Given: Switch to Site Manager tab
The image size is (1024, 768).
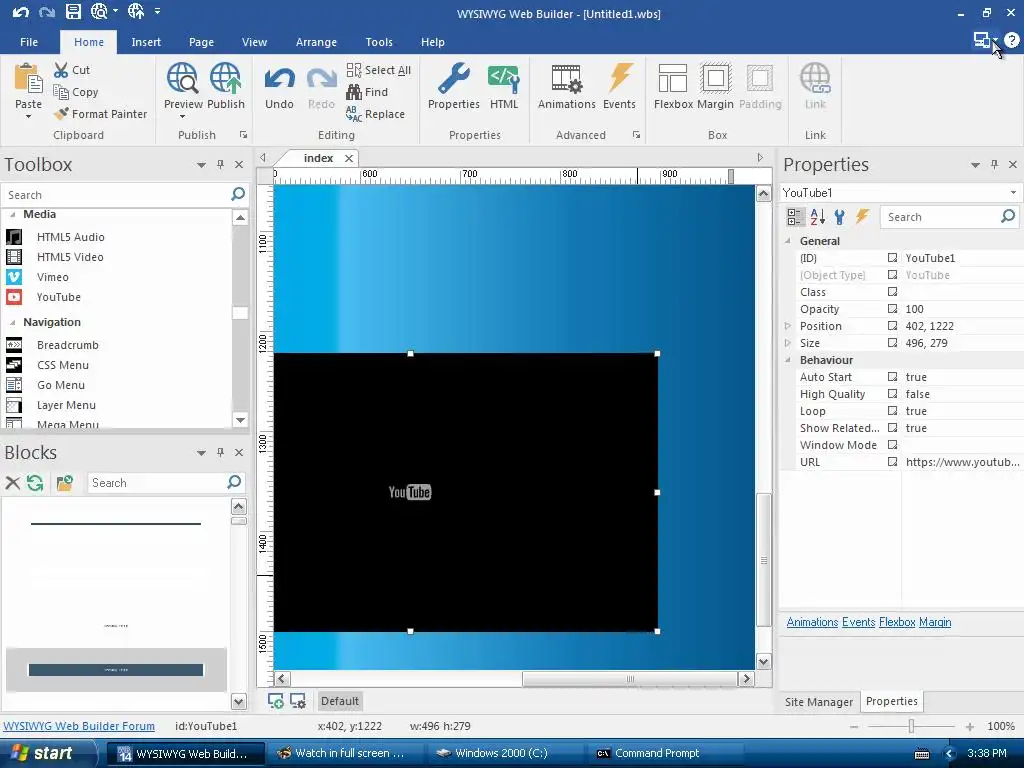Looking at the screenshot, I should 818,701.
